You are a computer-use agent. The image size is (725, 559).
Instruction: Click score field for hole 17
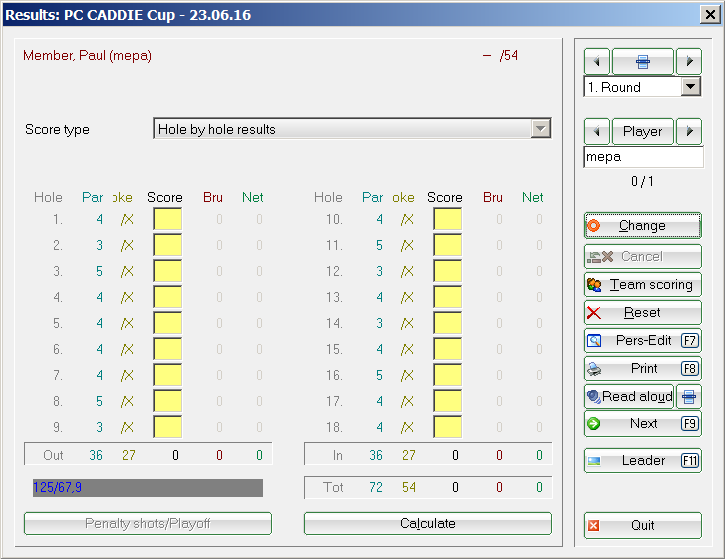[x=448, y=401]
